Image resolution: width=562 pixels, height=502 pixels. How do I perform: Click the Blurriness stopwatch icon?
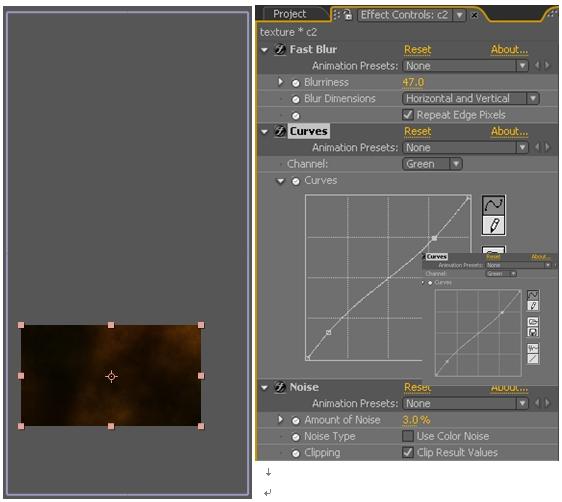click(x=295, y=83)
